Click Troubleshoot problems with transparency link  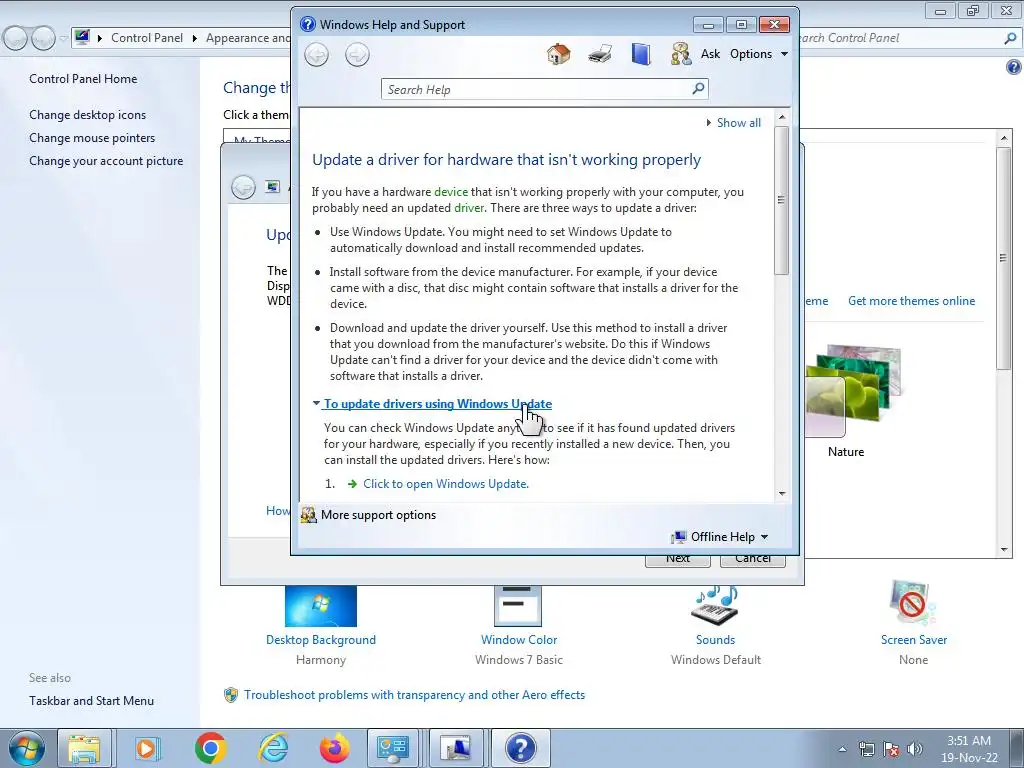pyautogui.click(x=415, y=695)
